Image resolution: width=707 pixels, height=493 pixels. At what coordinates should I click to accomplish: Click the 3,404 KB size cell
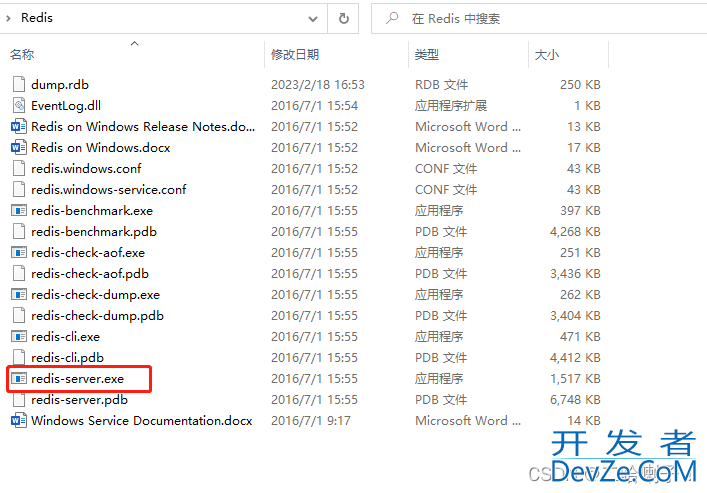[x=575, y=315]
